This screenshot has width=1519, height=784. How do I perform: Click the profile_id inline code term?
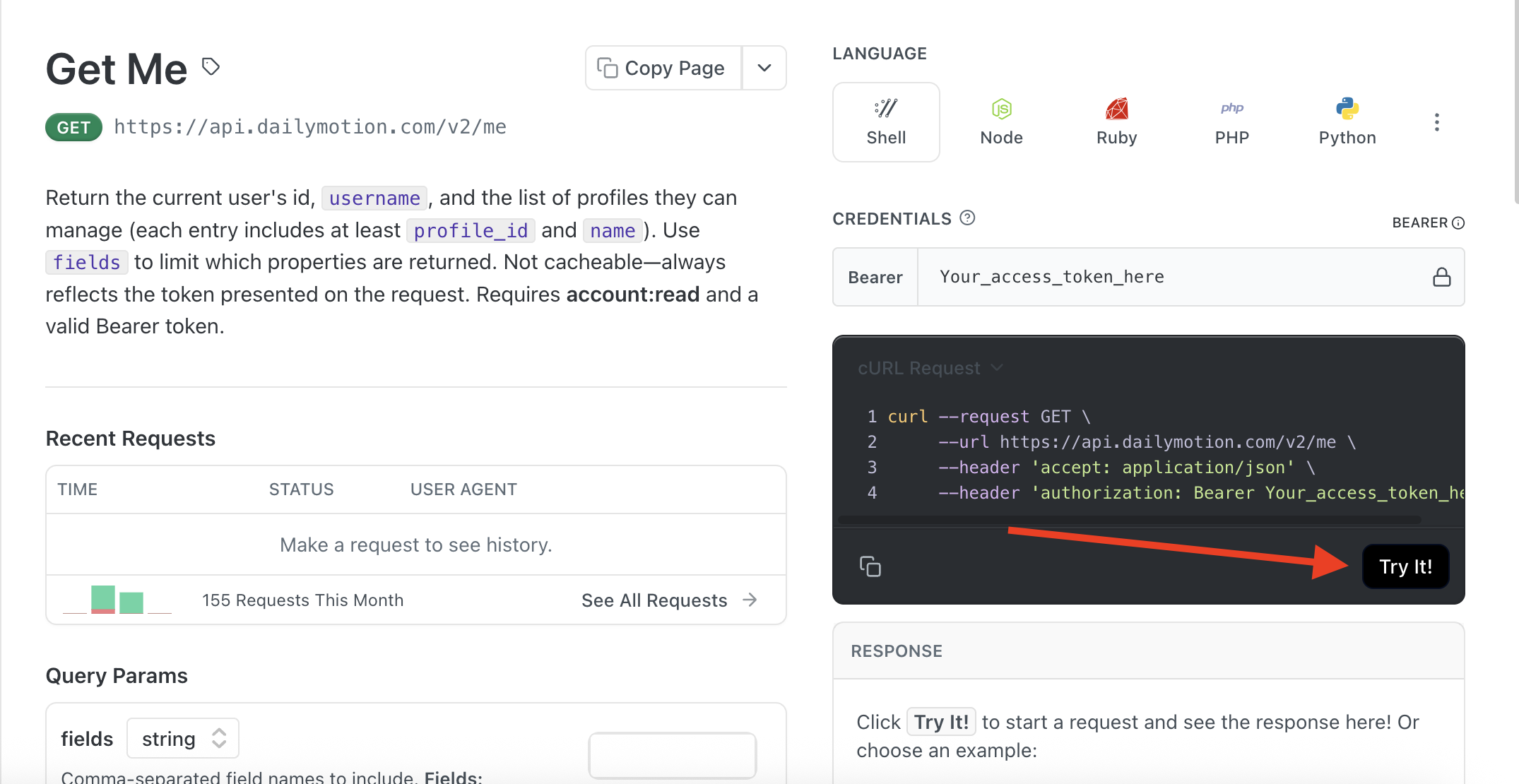click(x=471, y=230)
